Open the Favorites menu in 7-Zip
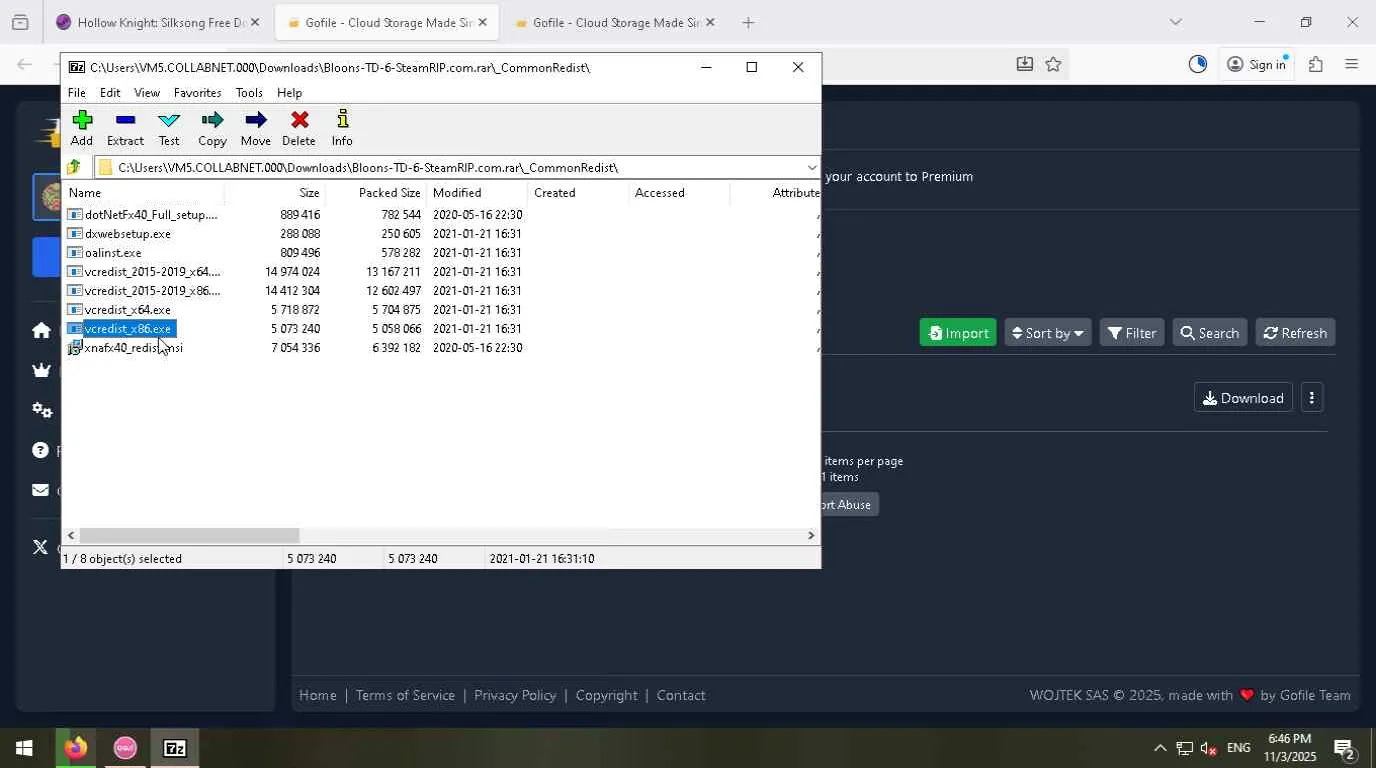The width and height of the screenshot is (1376, 768). pyautogui.click(x=197, y=93)
